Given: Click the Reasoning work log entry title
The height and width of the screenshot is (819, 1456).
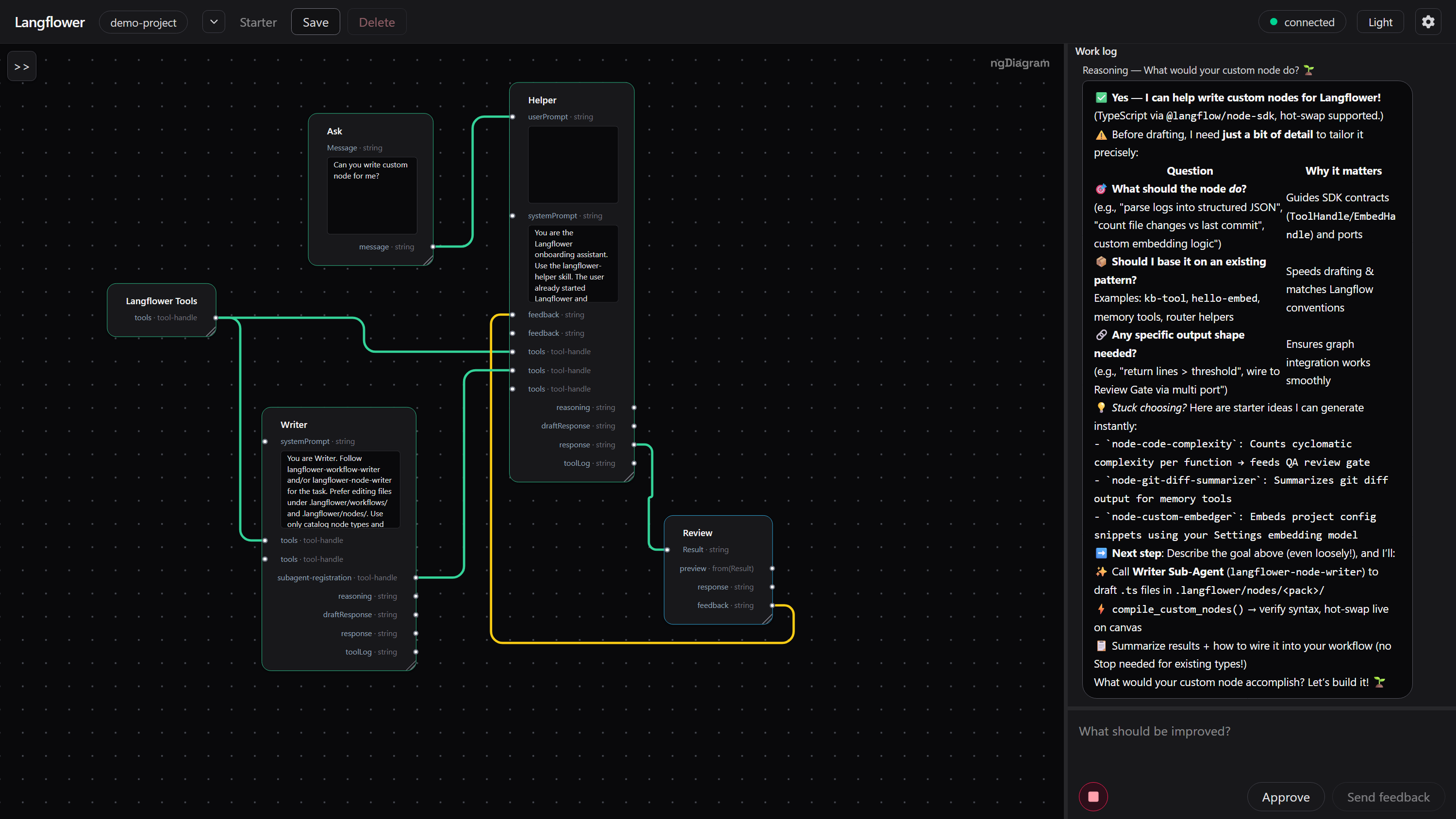Looking at the screenshot, I should (x=1198, y=70).
